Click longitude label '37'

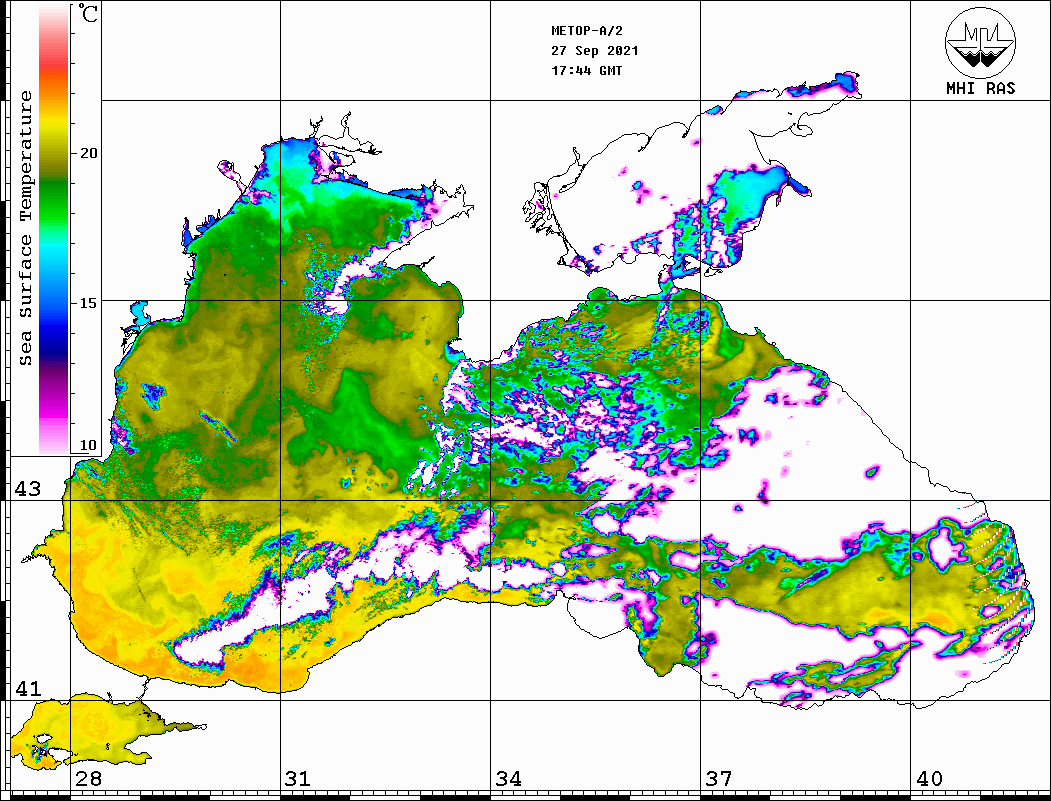pos(719,778)
